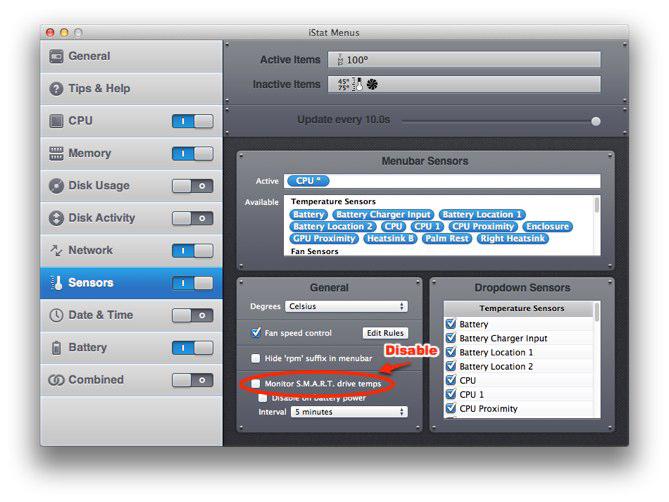Enable the Disk Usage switch

192,186
